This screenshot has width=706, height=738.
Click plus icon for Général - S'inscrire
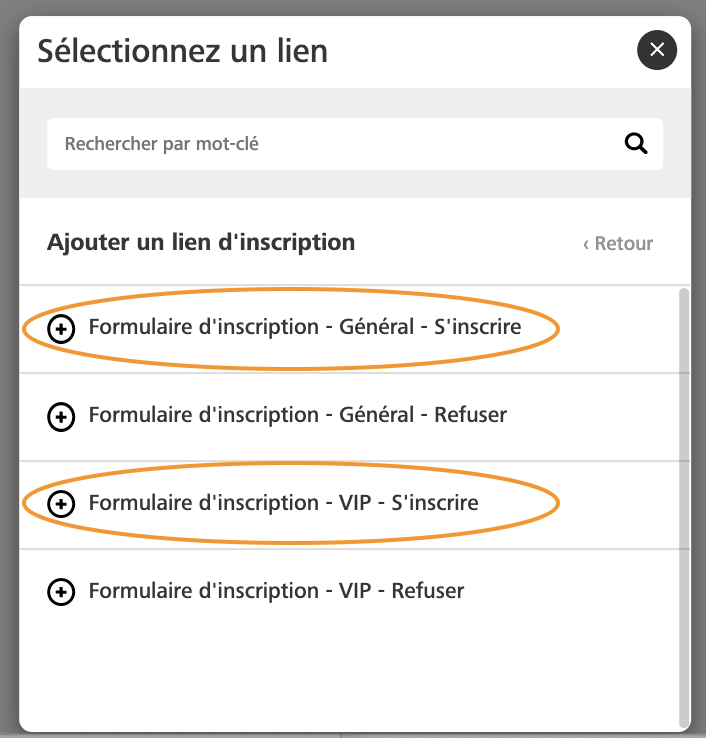61,329
